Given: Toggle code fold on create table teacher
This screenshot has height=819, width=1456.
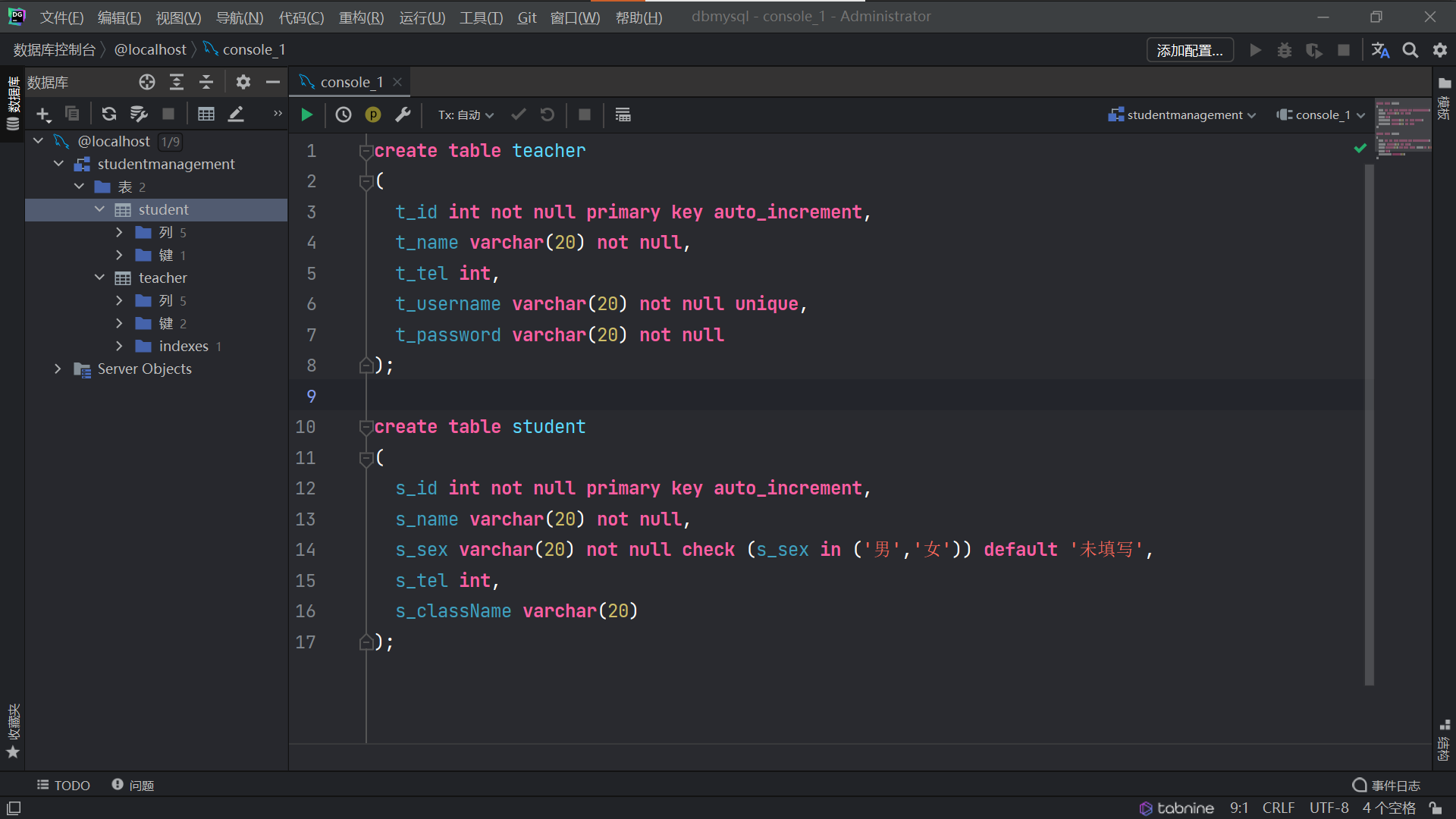Looking at the screenshot, I should pyautogui.click(x=366, y=151).
